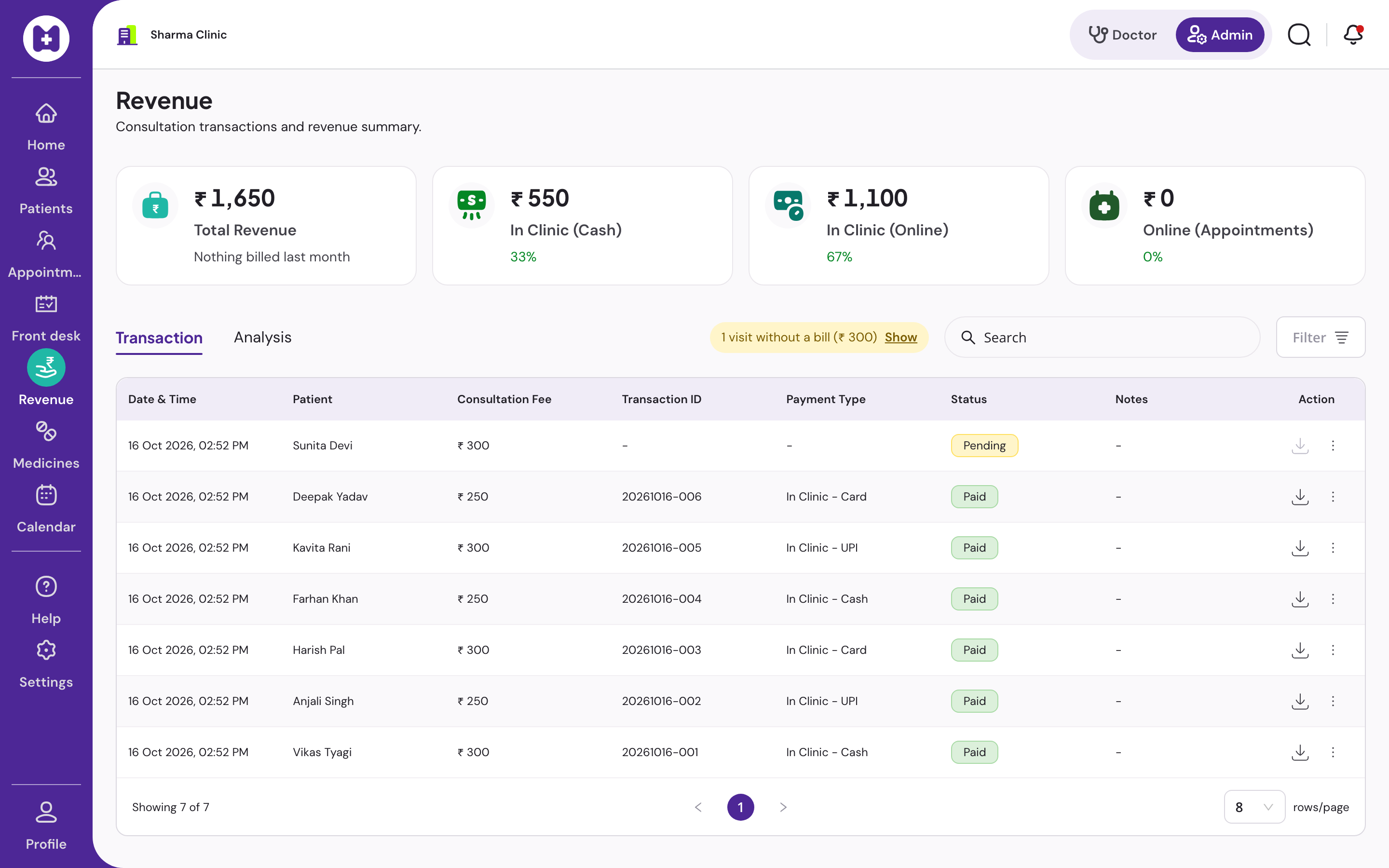
Task: Open the more-actions menu for Vikas Tyagi
Action: (x=1333, y=752)
